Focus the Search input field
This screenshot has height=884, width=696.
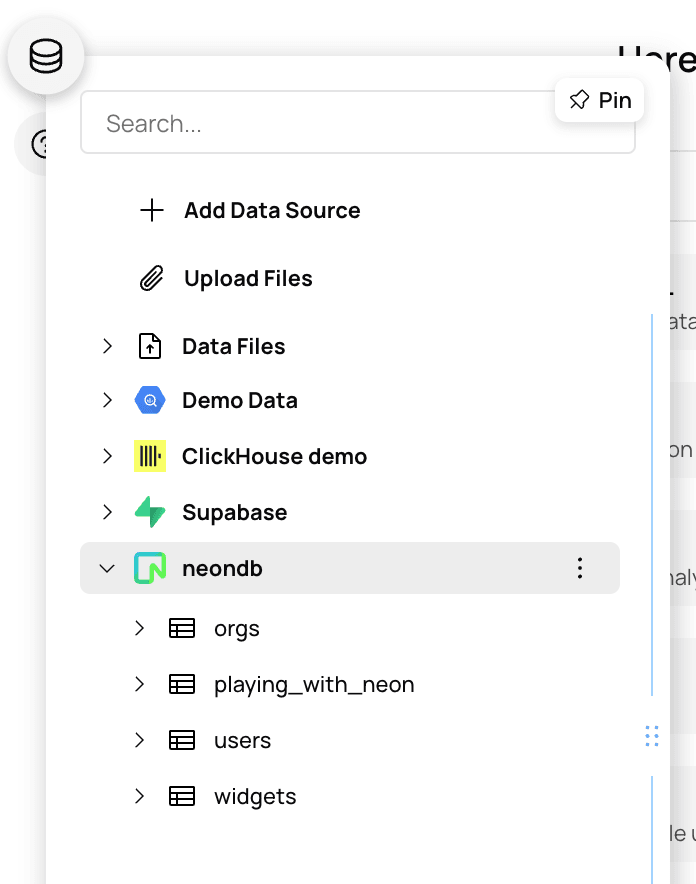[320, 124]
